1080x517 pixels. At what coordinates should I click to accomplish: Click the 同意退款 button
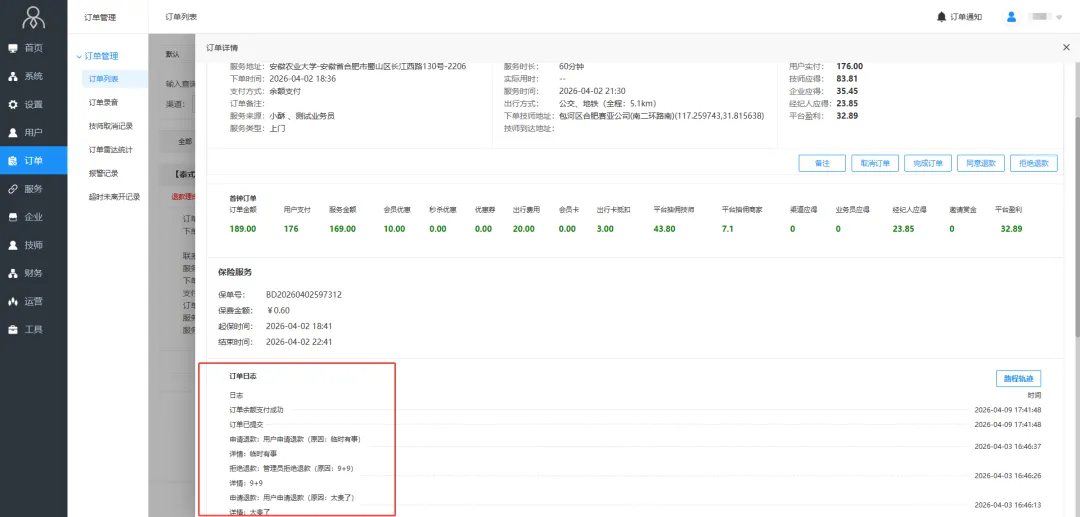click(978, 163)
